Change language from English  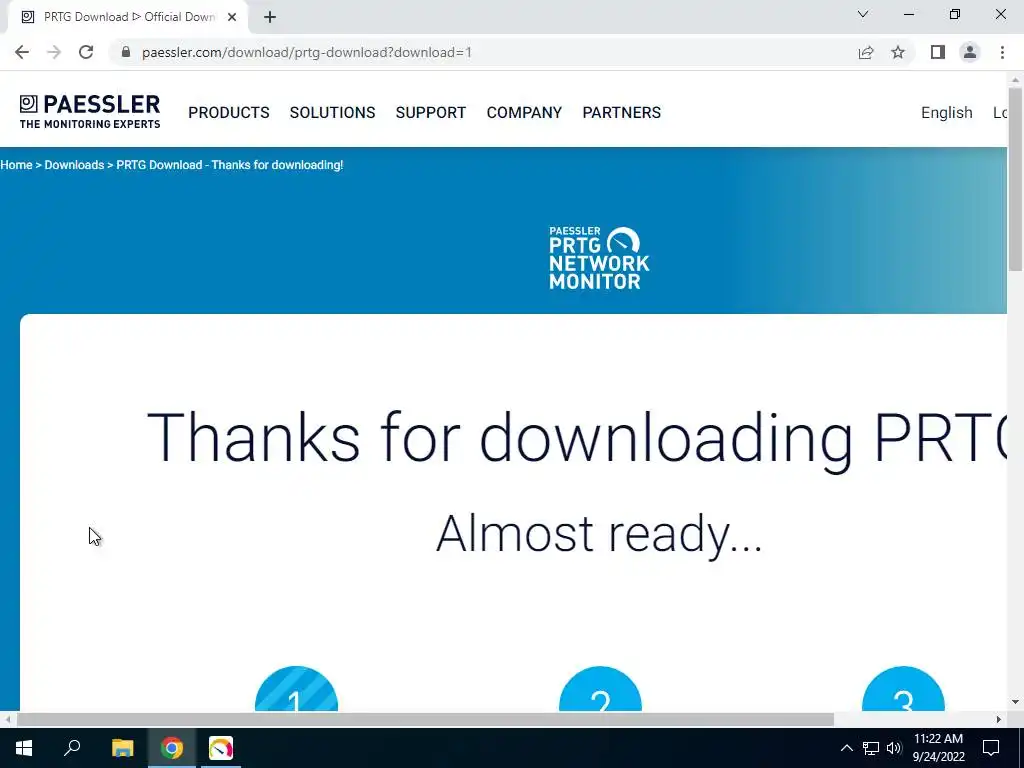click(x=946, y=112)
